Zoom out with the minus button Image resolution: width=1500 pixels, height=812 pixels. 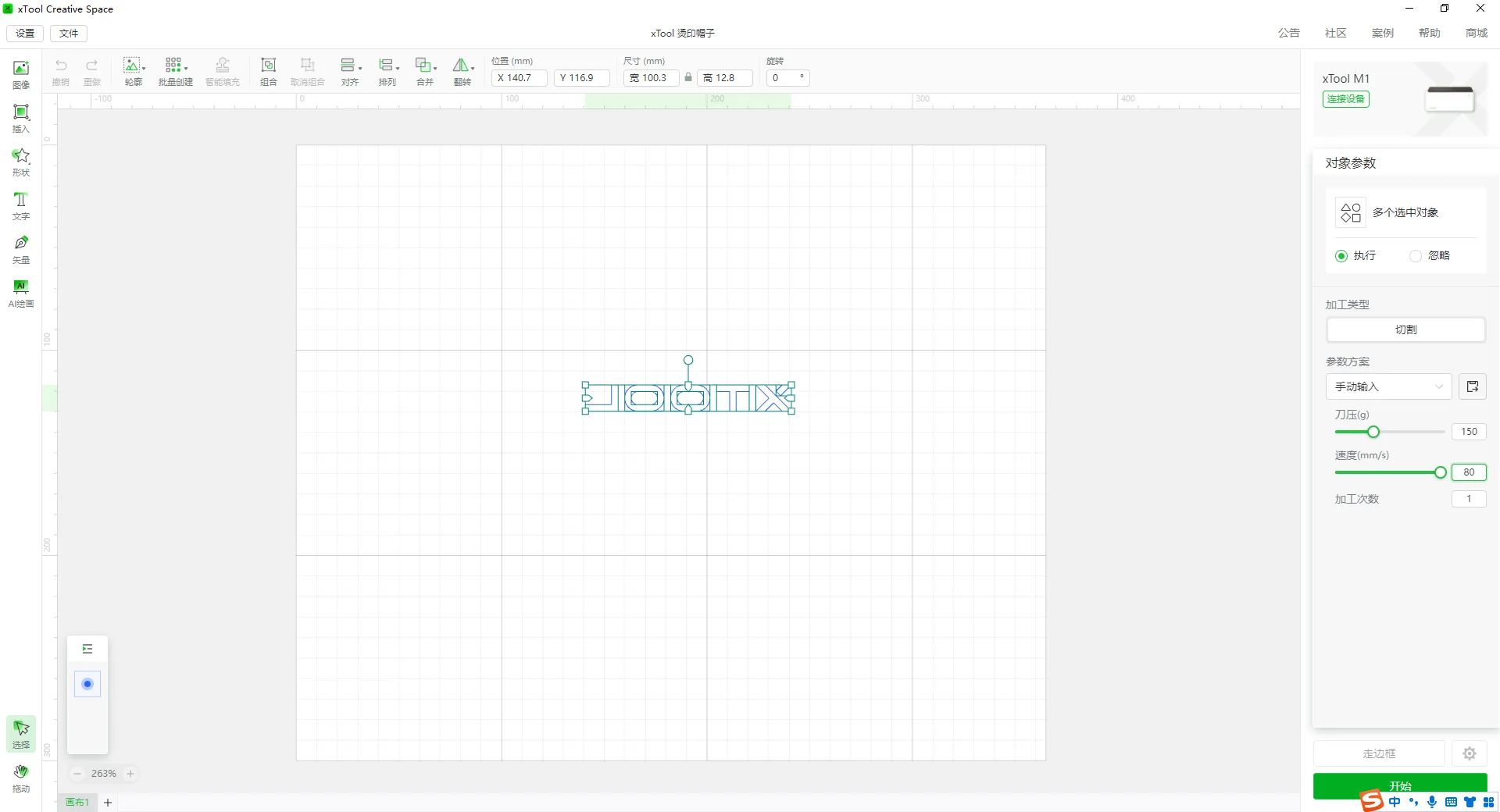click(77, 774)
